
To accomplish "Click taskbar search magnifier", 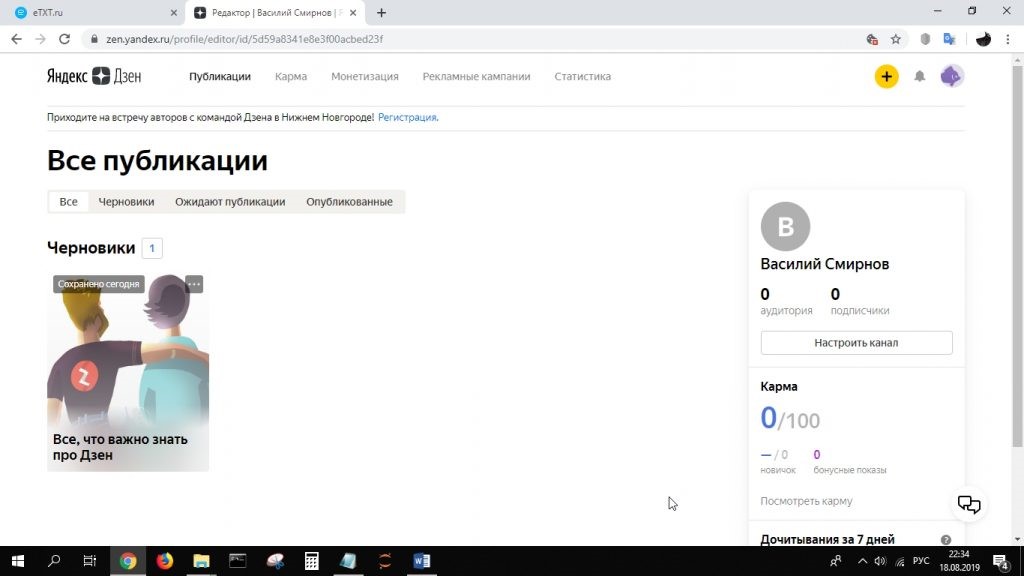I will (x=54, y=561).
